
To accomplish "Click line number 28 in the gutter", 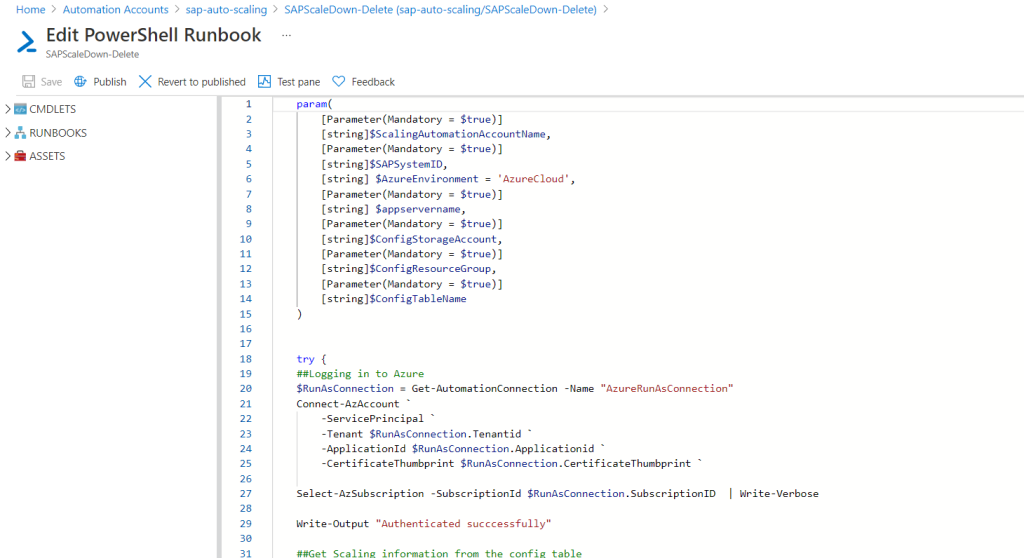I will pos(246,508).
